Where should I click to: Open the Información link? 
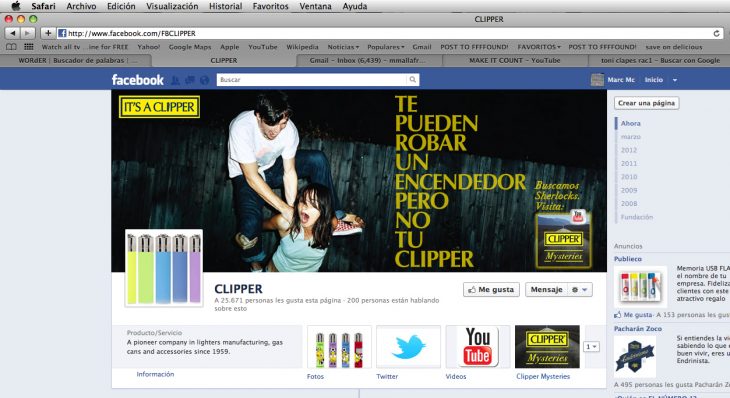(155, 374)
